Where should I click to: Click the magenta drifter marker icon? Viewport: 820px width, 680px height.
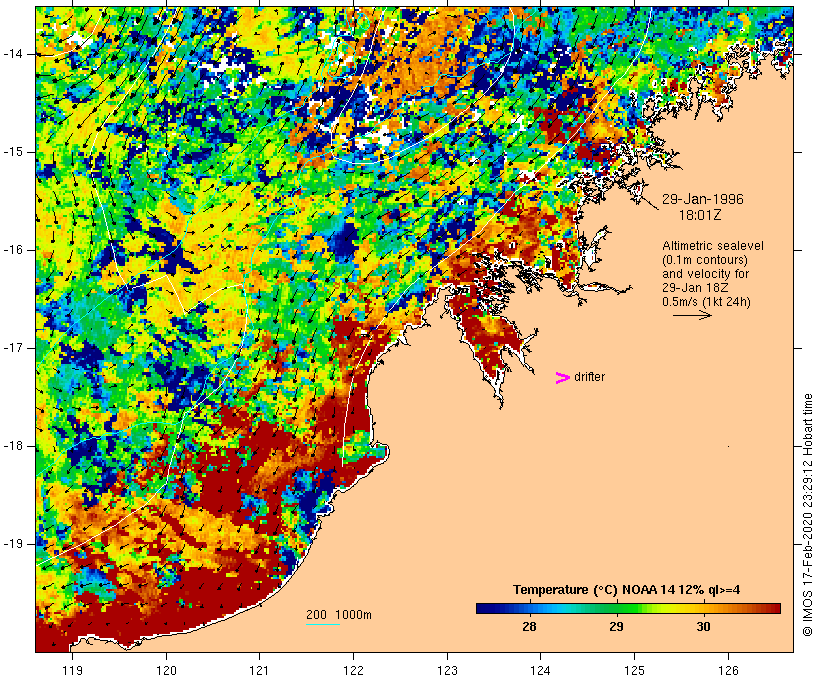(562, 378)
